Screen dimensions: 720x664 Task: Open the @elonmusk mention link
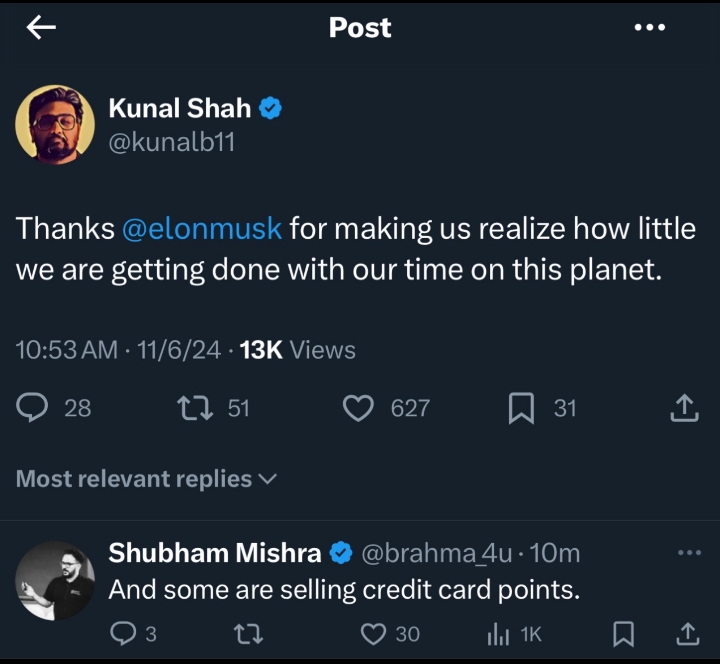pos(202,229)
